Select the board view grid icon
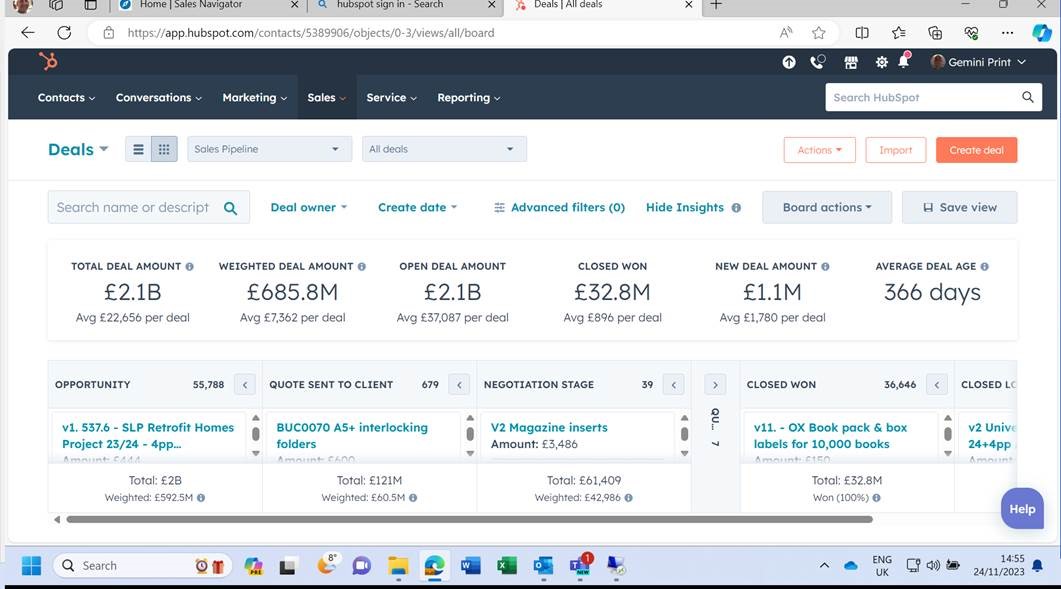Image resolution: width=1061 pixels, height=589 pixels. pyautogui.click(x=163, y=149)
